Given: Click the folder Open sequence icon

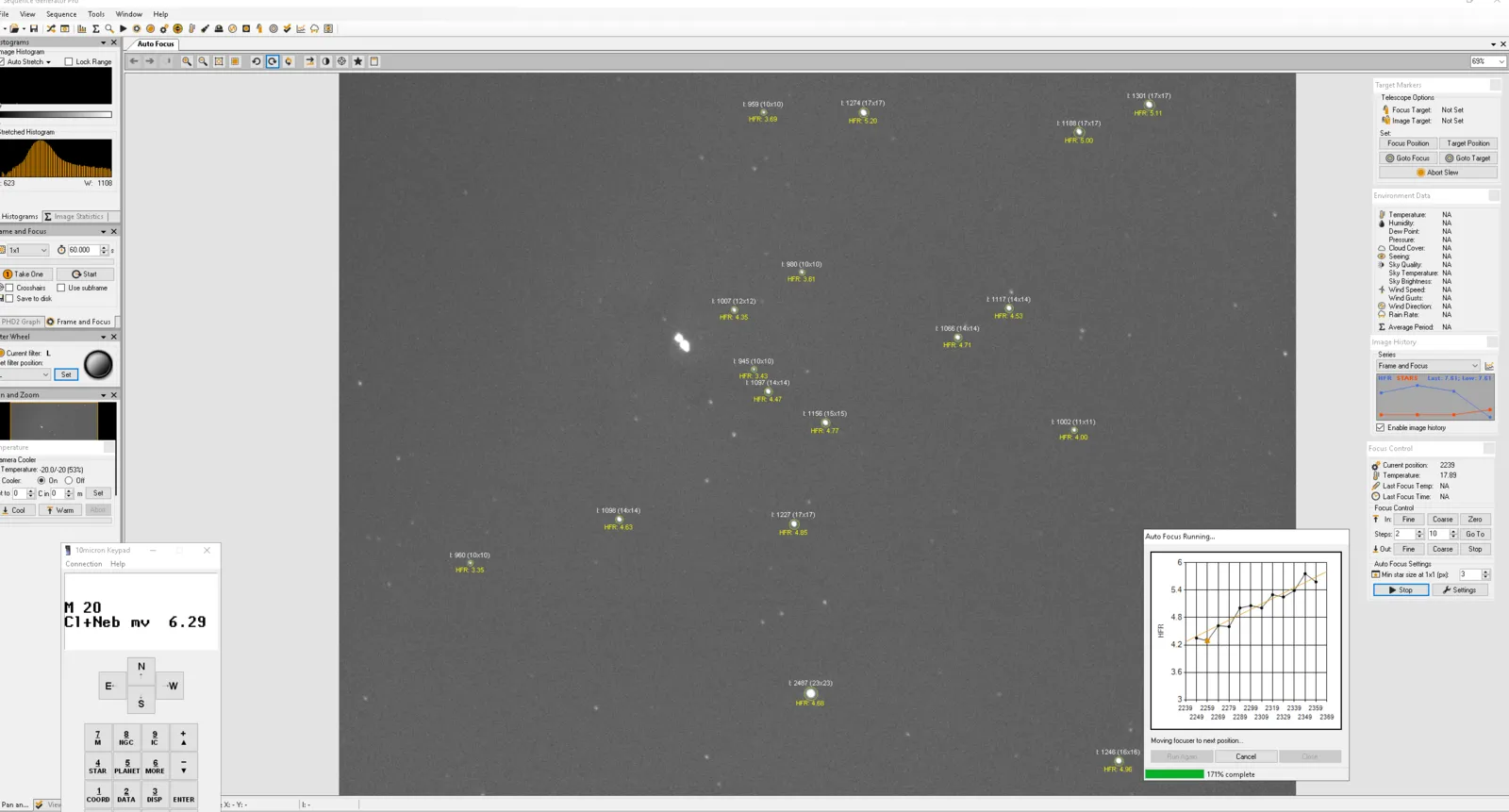Looking at the screenshot, I should (x=14, y=28).
